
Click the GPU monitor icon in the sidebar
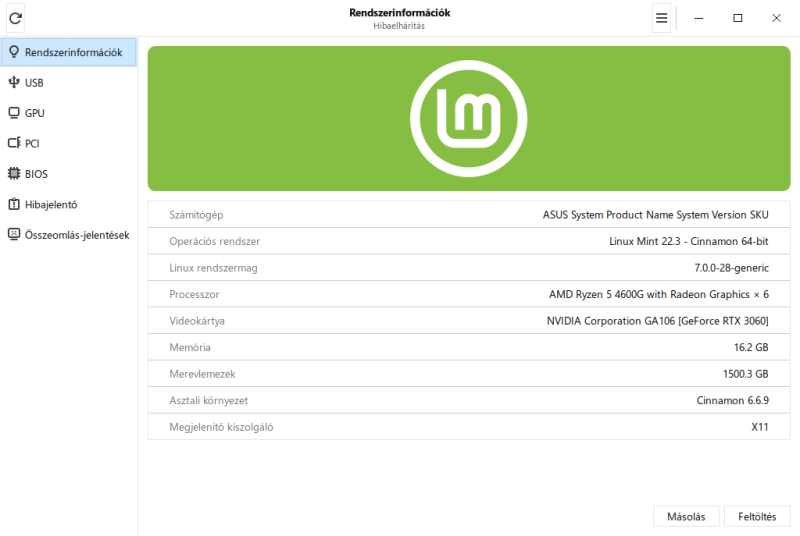pos(14,113)
